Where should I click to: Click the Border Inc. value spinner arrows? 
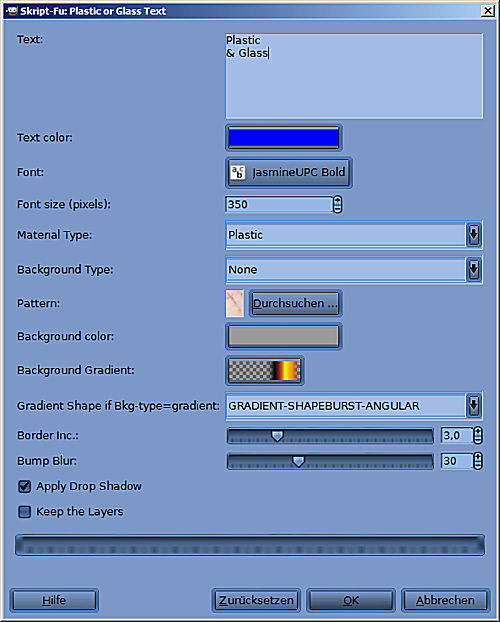coord(478,435)
